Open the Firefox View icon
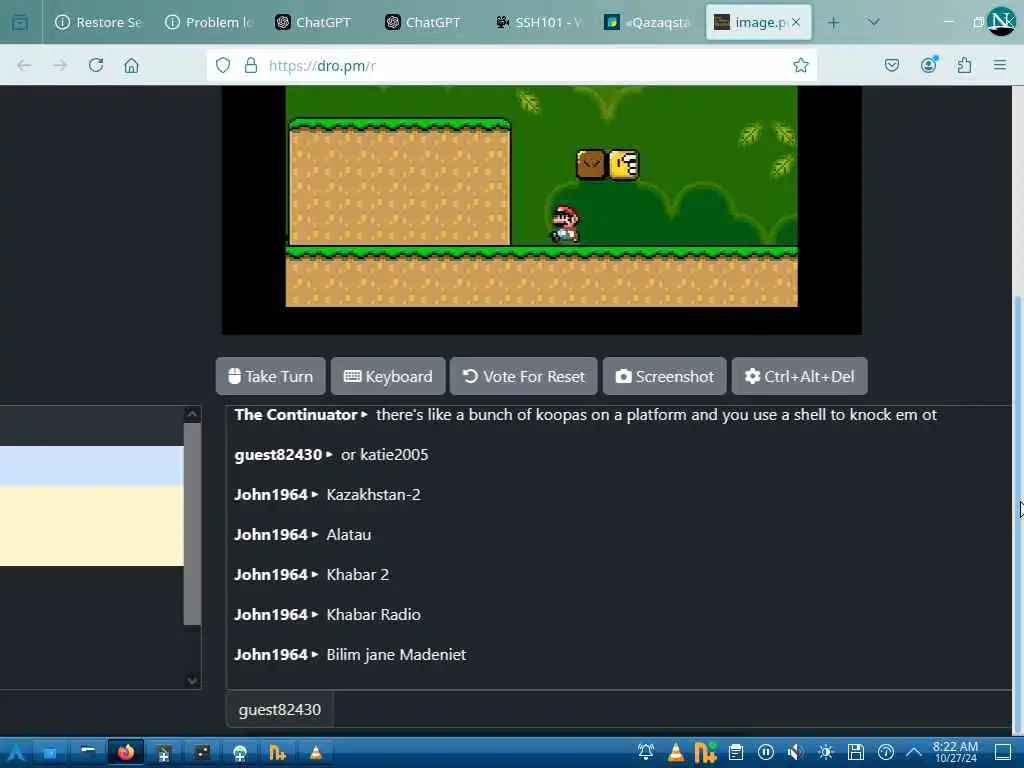Viewport: 1024px width, 768px height. tap(20, 22)
